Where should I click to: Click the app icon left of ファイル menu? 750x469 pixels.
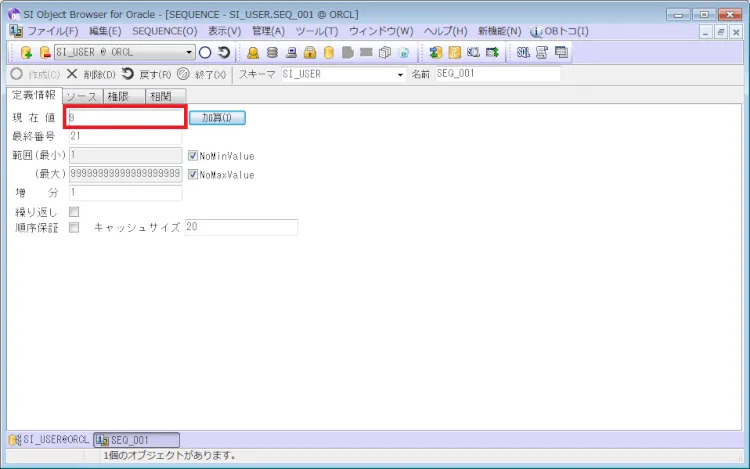(16, 32)
